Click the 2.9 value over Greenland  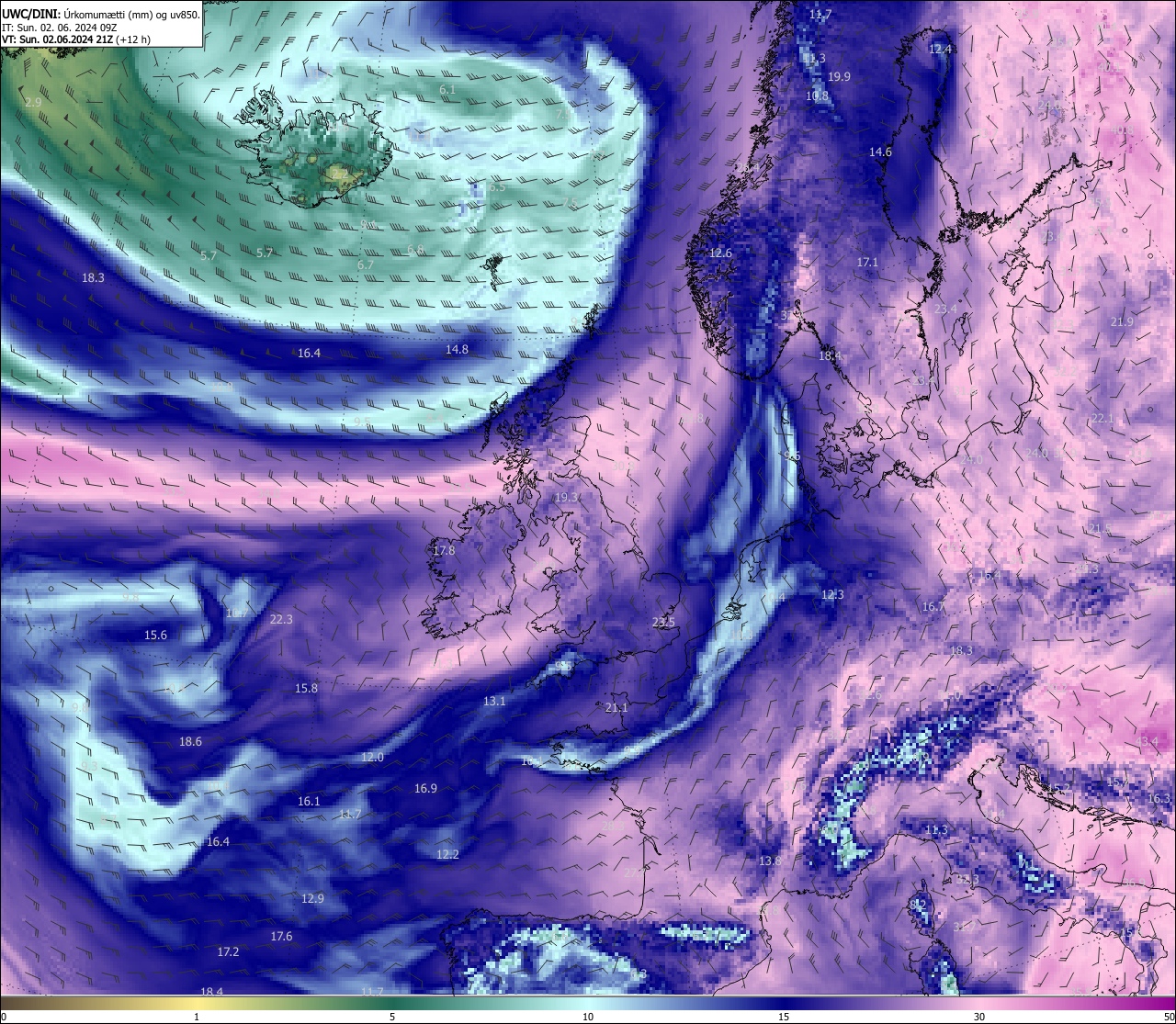33,103
